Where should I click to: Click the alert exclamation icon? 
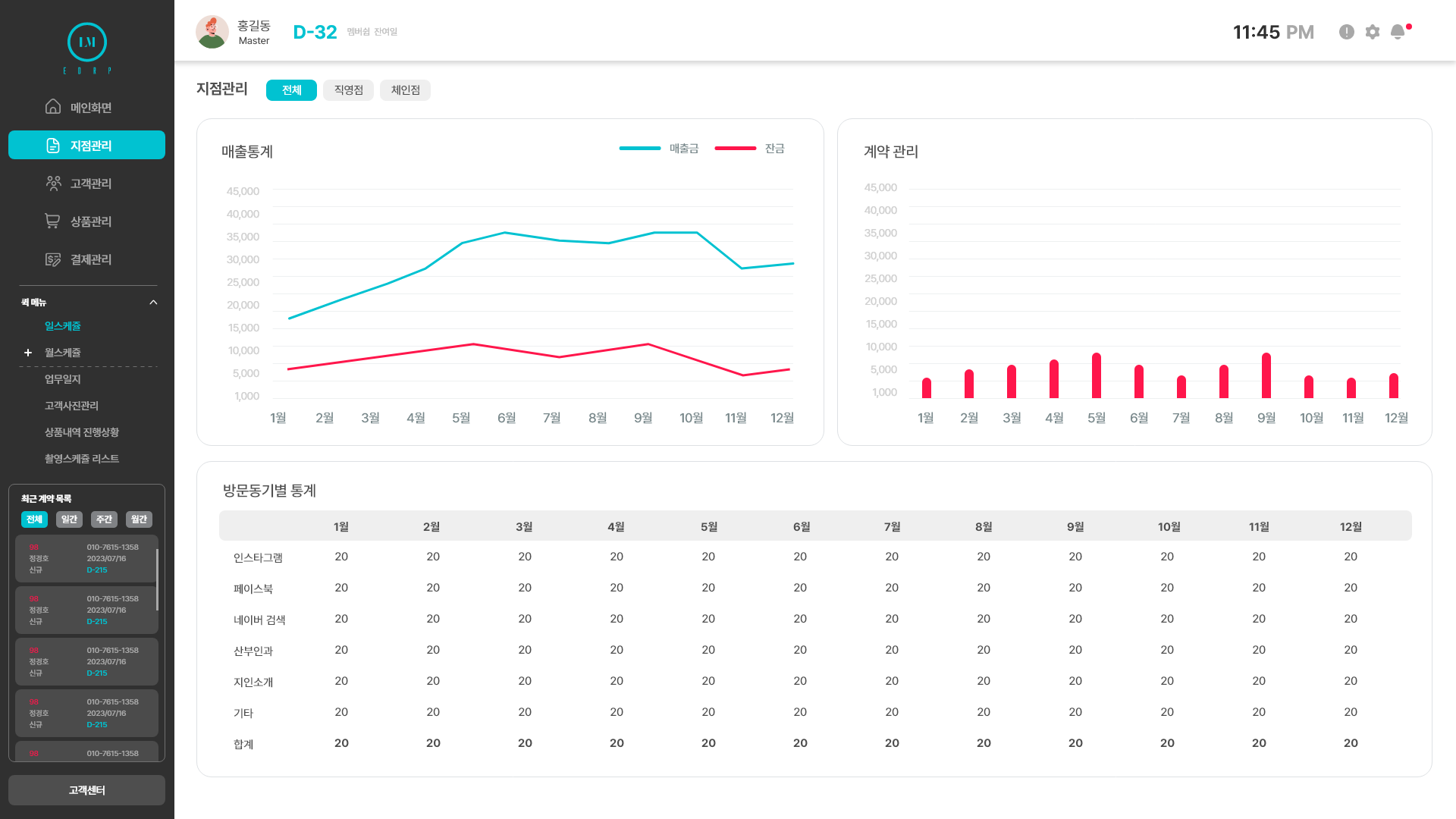[x=1347, y=32]
